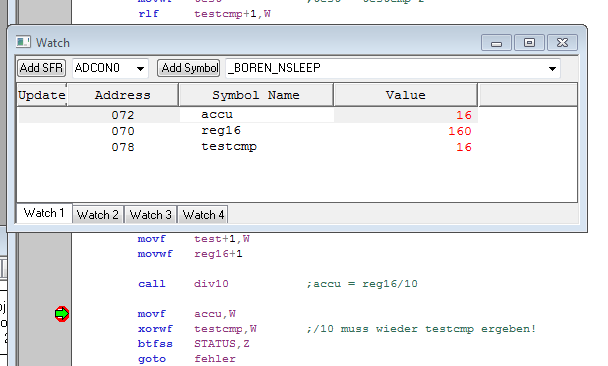
Task: Click the value 16 of testcmp
Action: [x=464, y=147]
